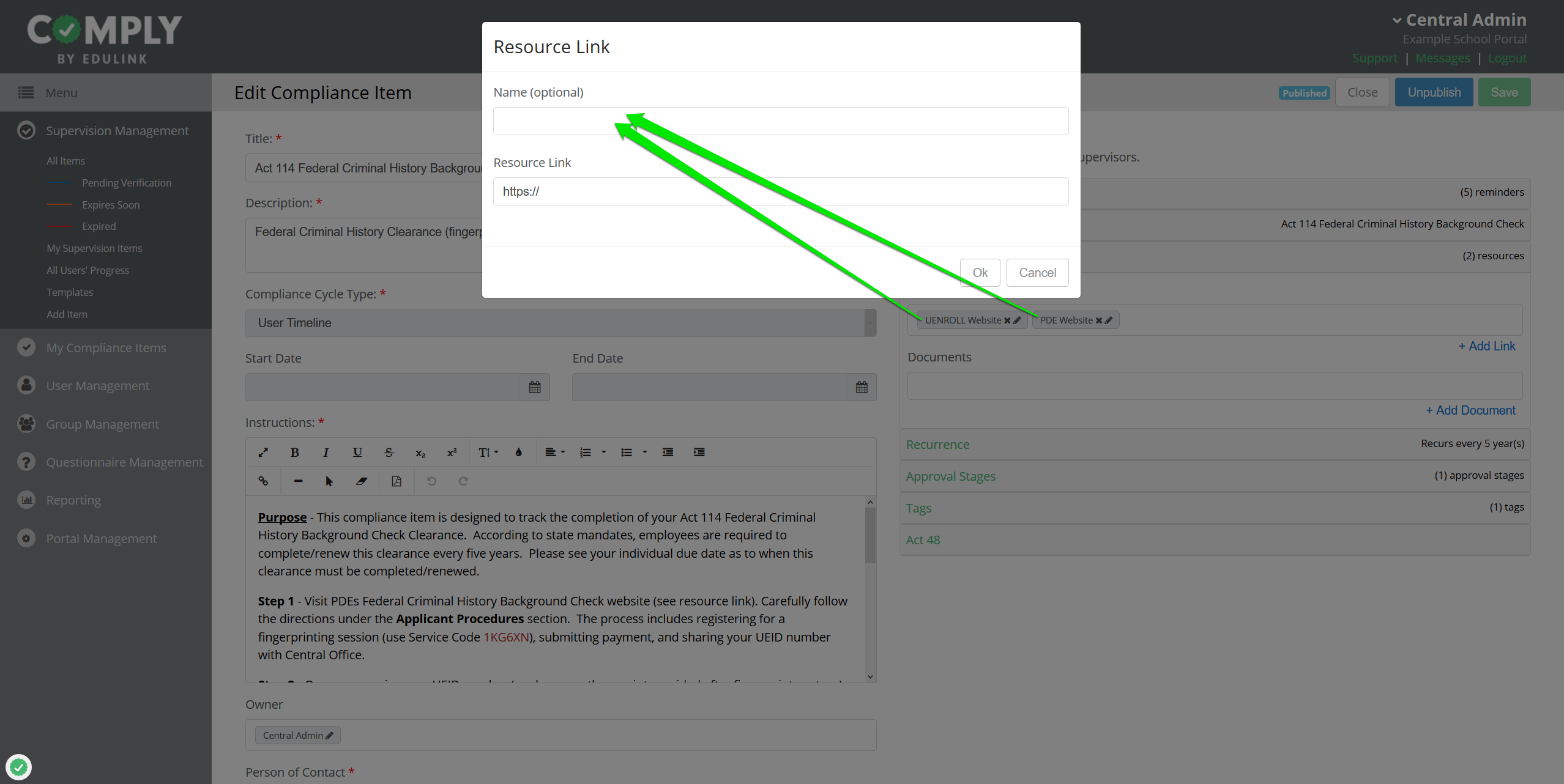This screenshot has width=1564, height=784.
Task: Open the text alignment dropdown
Action: pyautogui.click(x=554, y=453)
